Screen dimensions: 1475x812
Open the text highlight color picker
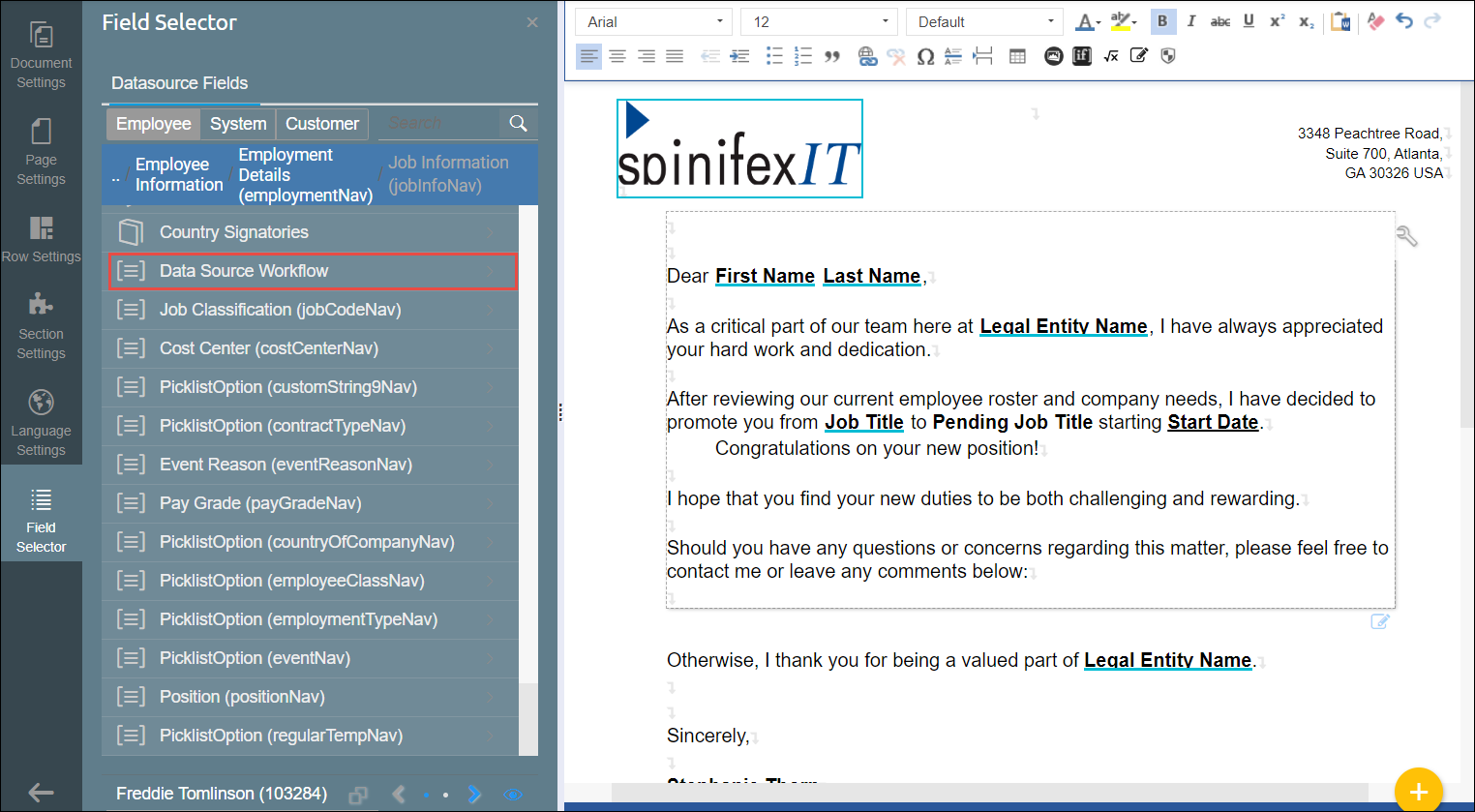pos(1123,21)
